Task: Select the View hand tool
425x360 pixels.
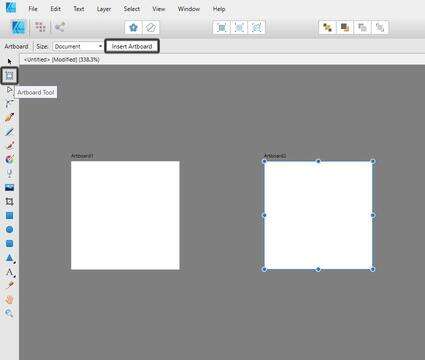Action: coord(9,299)
